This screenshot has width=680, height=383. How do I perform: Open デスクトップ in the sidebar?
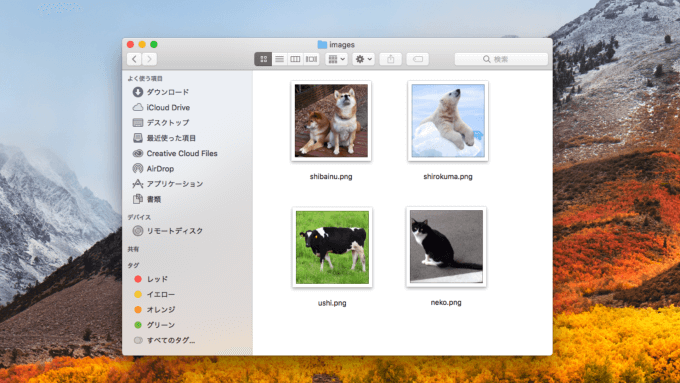(x=167, y=123)
